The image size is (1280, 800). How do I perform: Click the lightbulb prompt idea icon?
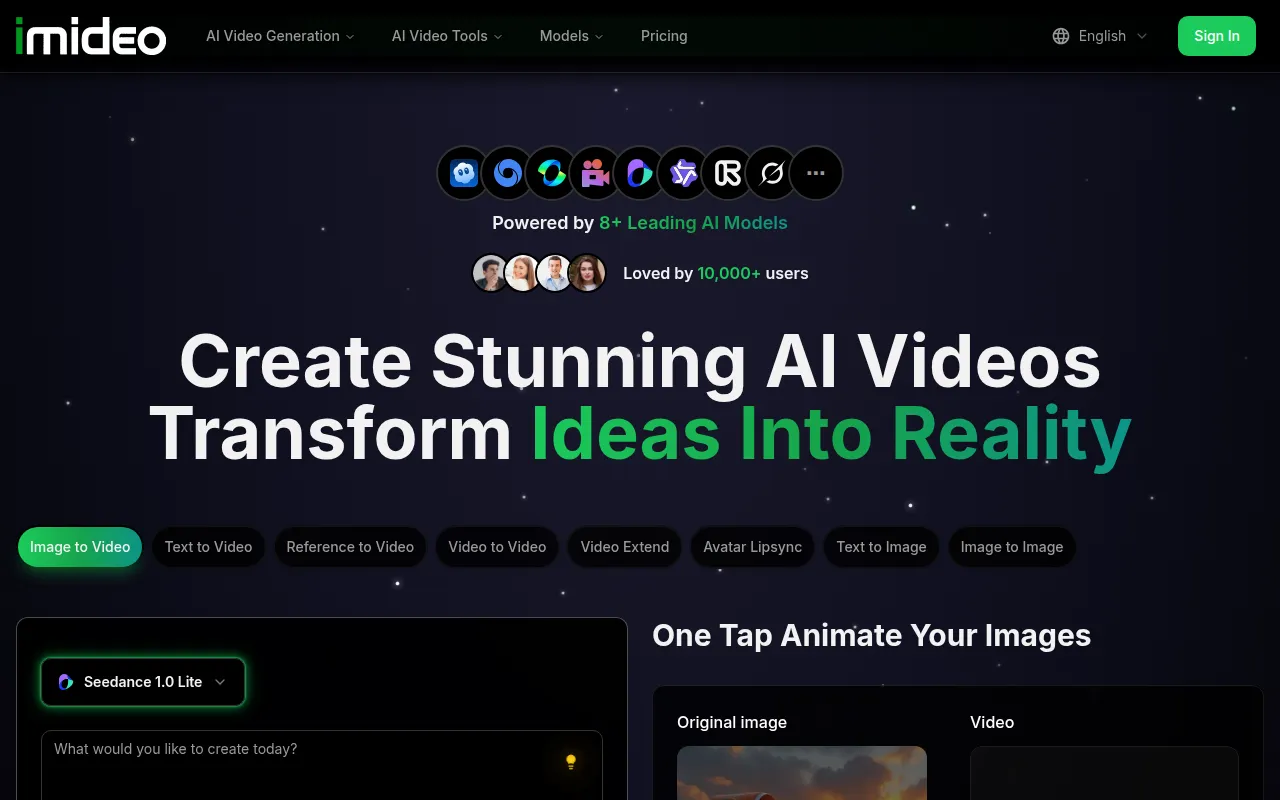point(571,761)
